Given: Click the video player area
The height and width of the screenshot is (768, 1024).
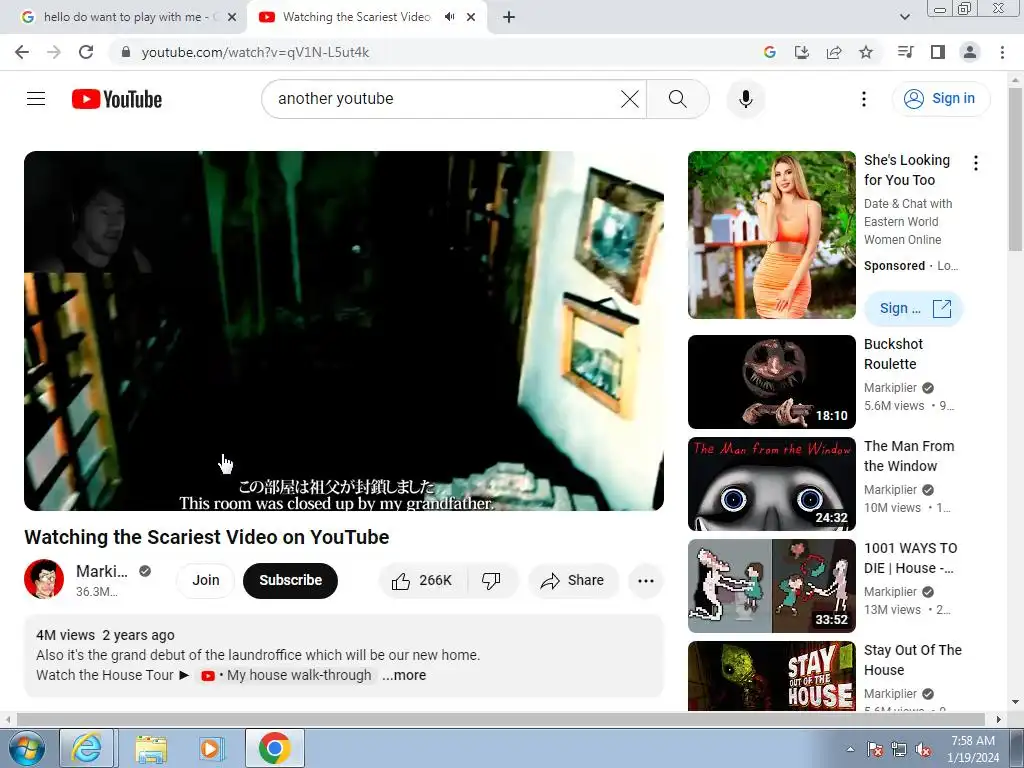Looking at the screenshot, I should (x=344, y=331).
